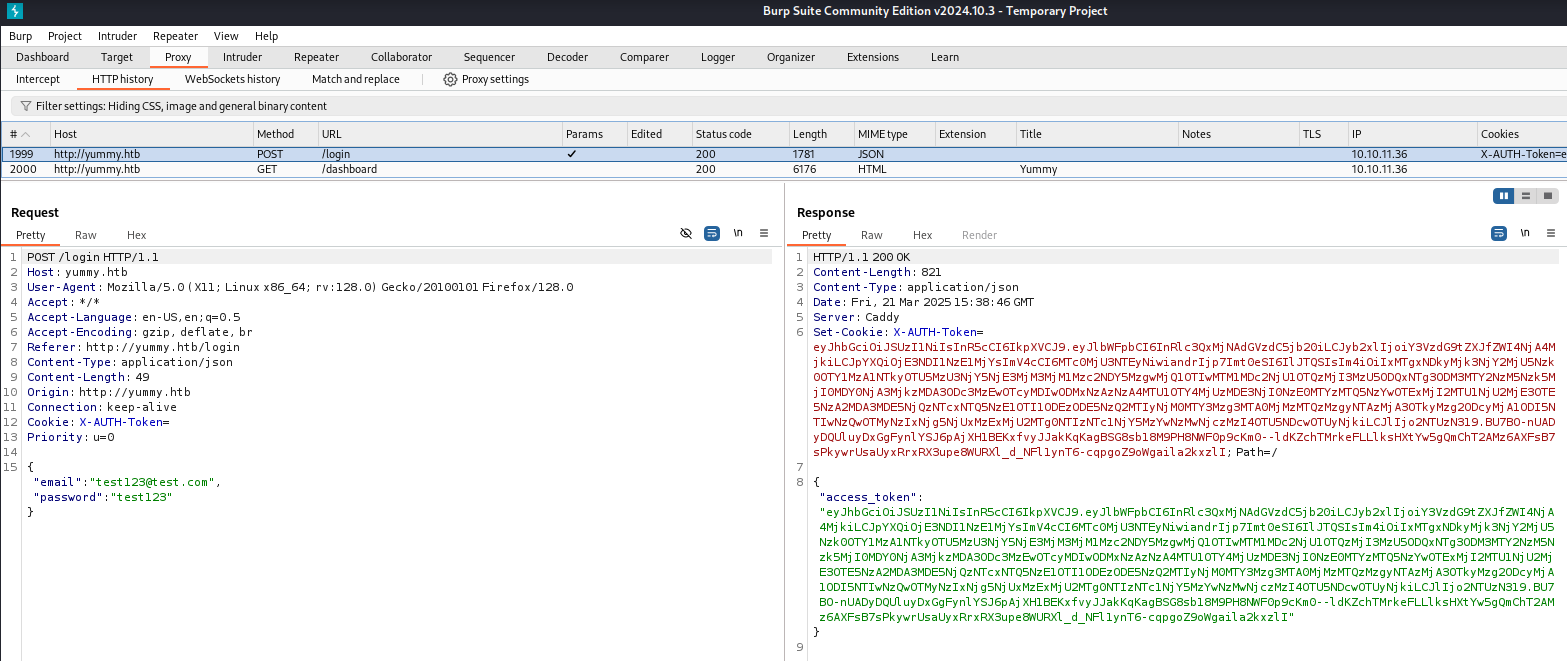1567x661 pixels.
Task: Select the Raw tab in Response
Action: tap(872, 235)
